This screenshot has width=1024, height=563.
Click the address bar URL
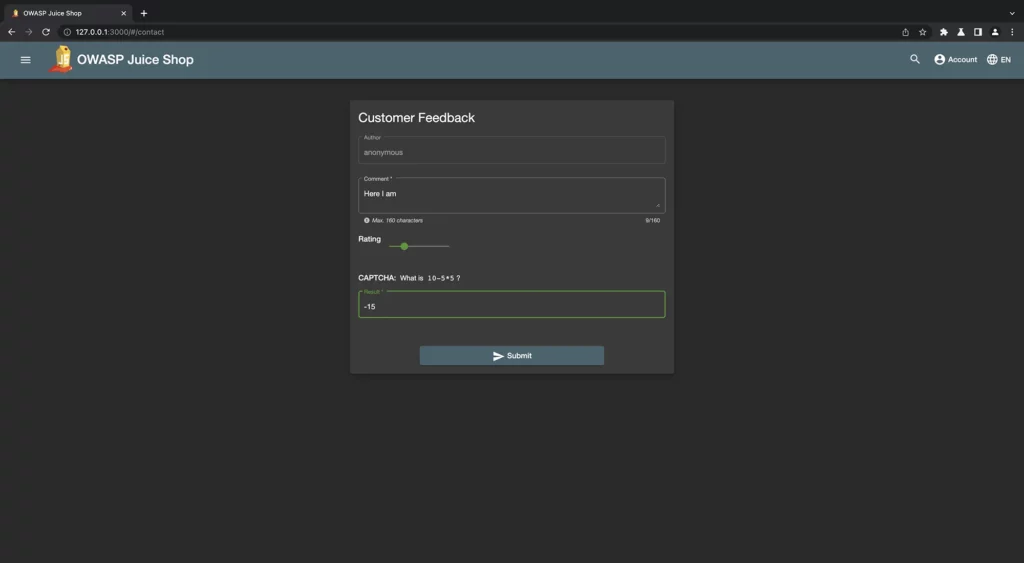pyautogui.click(x=120, y=31)
